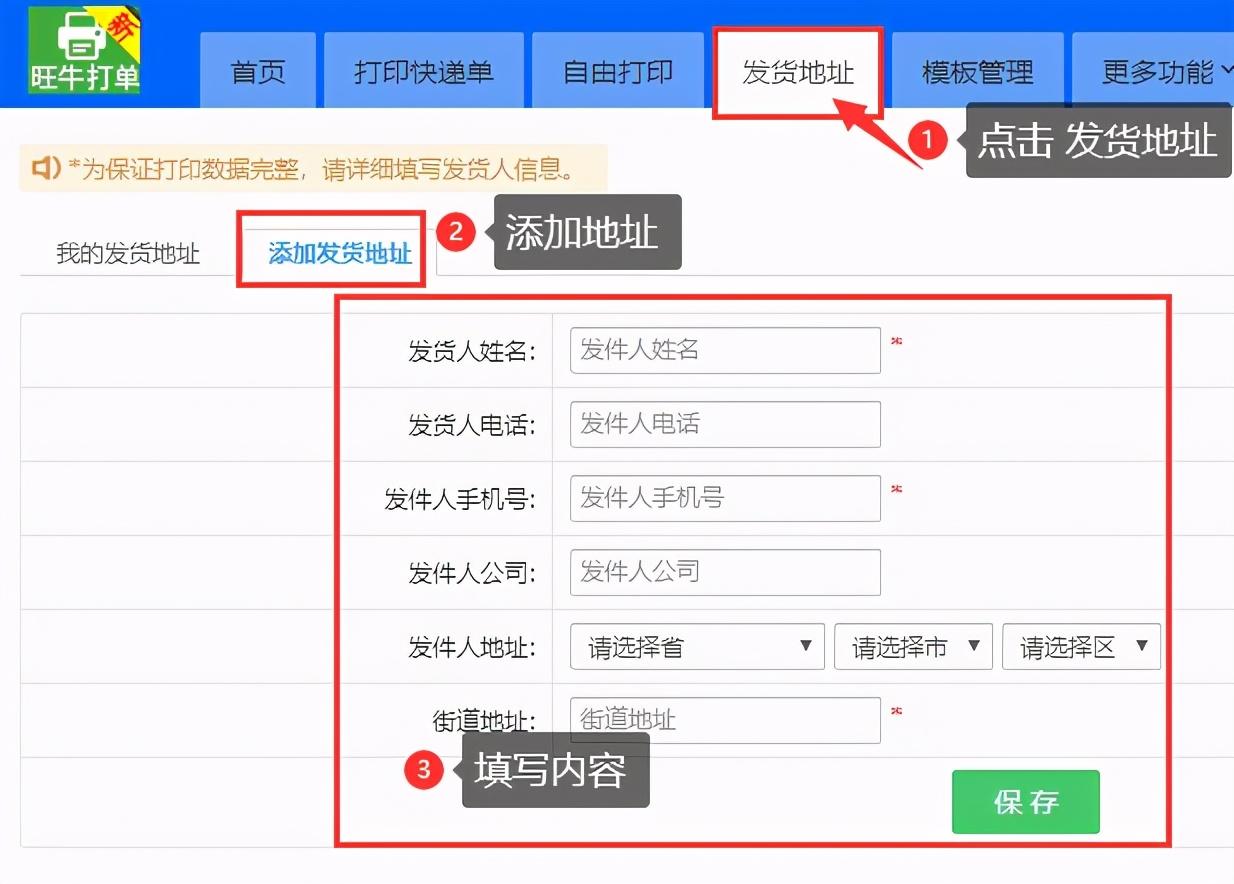Switch to the 首页 tab

(x=257, y=70)
